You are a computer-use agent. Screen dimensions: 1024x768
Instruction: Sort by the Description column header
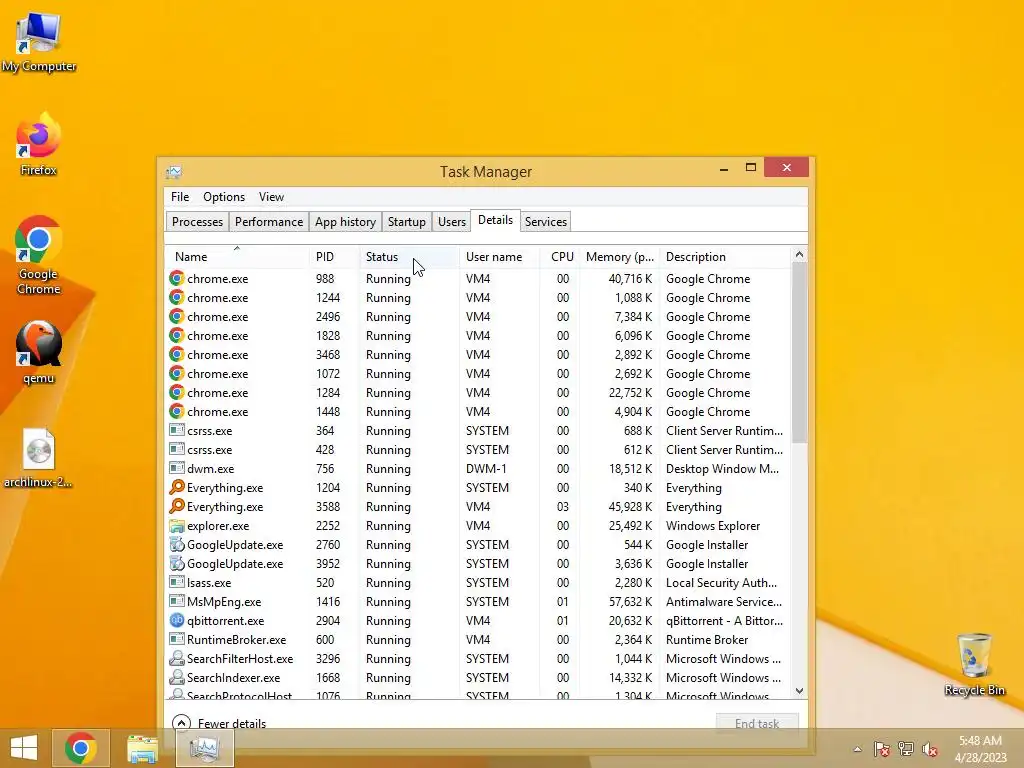pos(725,257)
